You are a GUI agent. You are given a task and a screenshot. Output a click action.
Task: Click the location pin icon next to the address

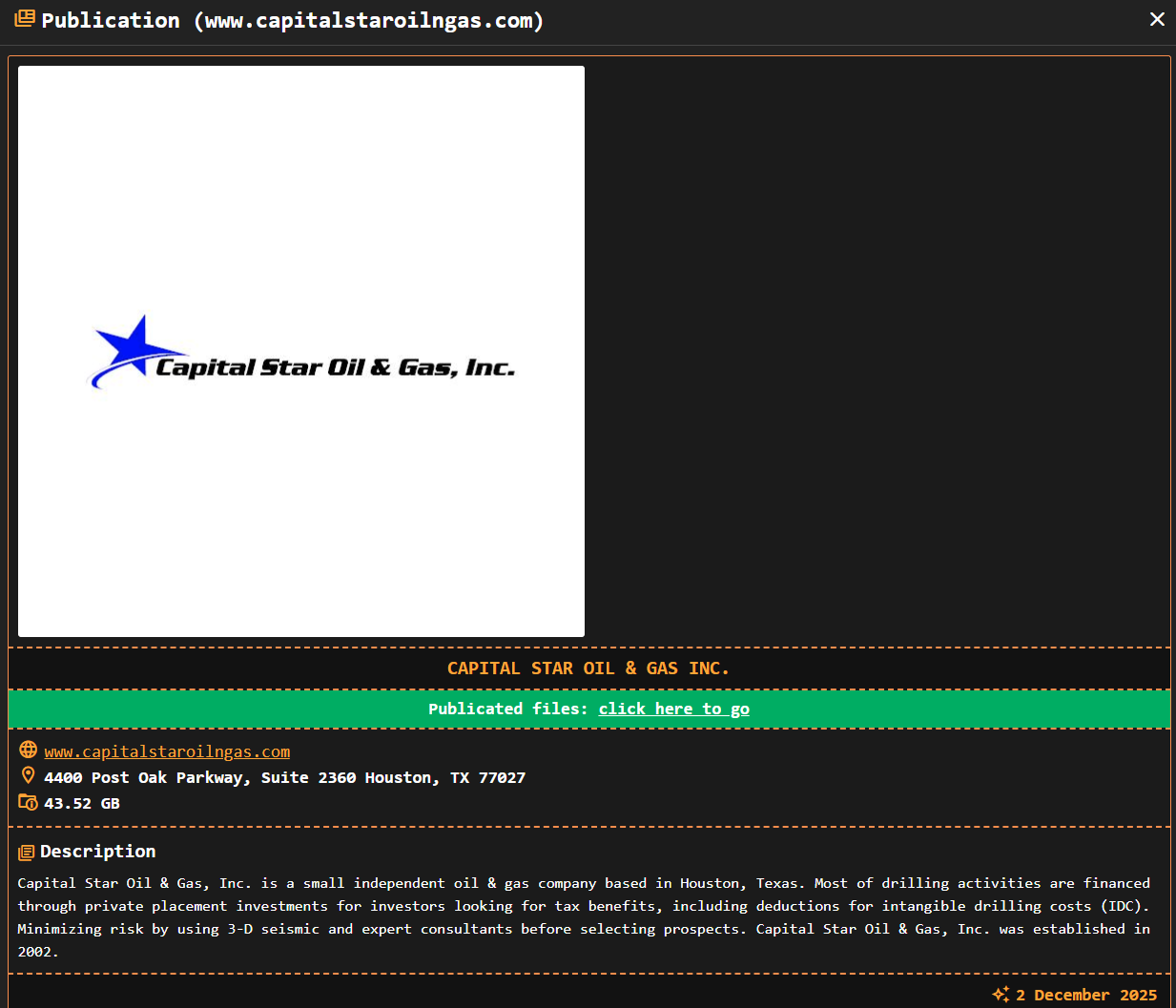pyautogui.click(x=28, y=774)
